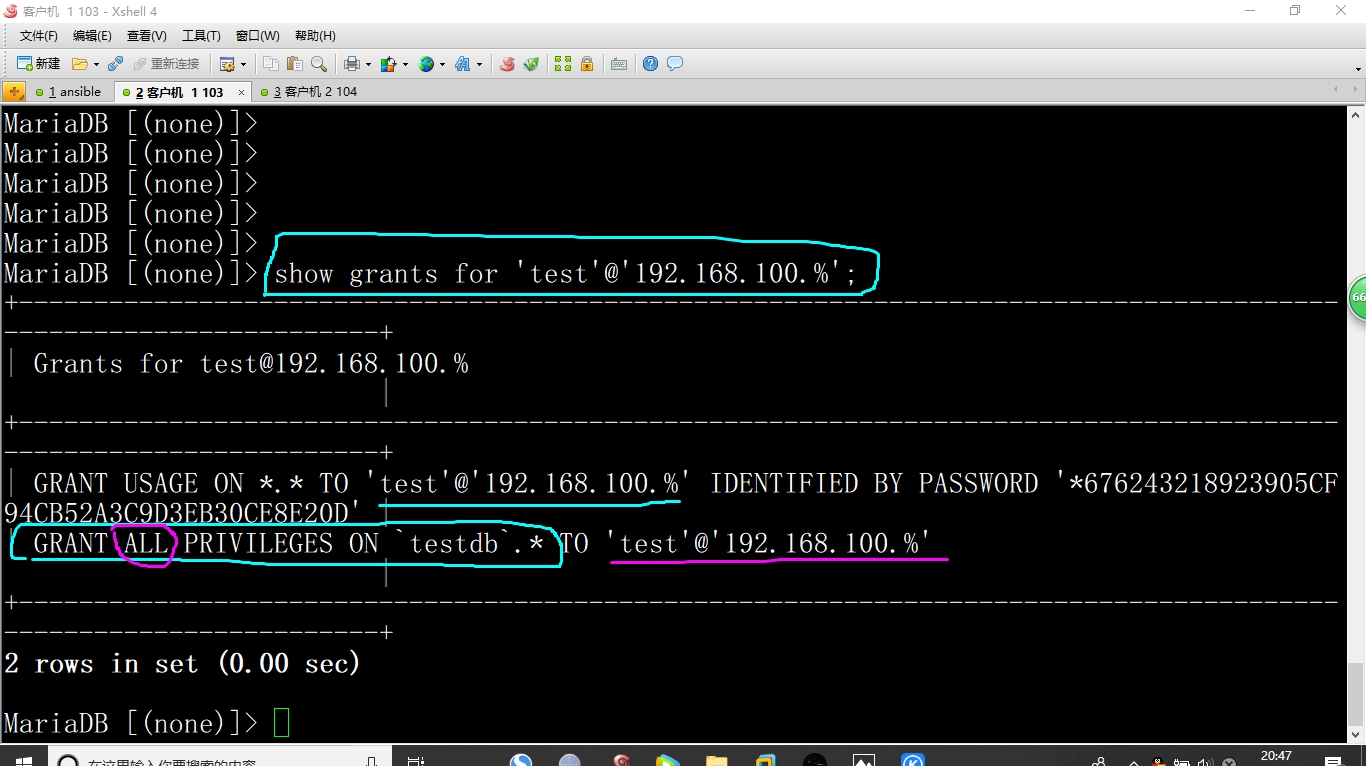
Task: Click the connect/disconnect link icon
Action: tap(115, 64)
